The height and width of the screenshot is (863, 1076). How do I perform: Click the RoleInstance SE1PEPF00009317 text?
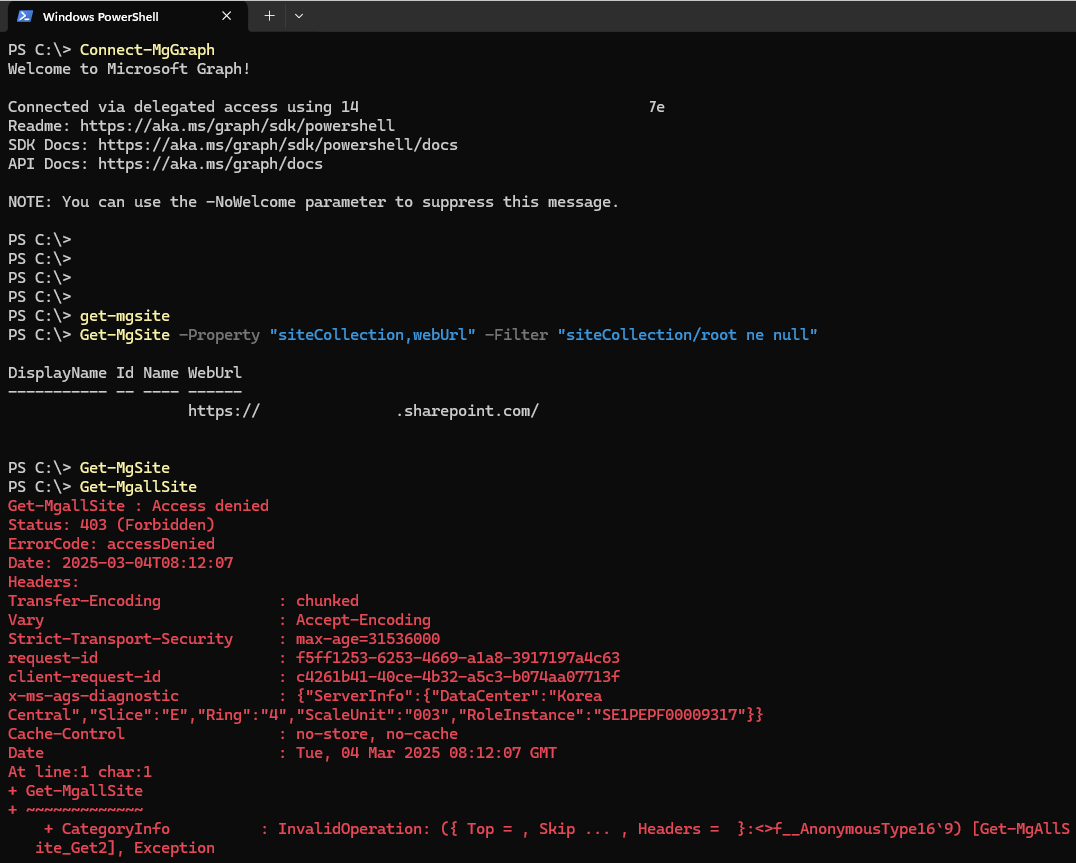coord(603,715)
